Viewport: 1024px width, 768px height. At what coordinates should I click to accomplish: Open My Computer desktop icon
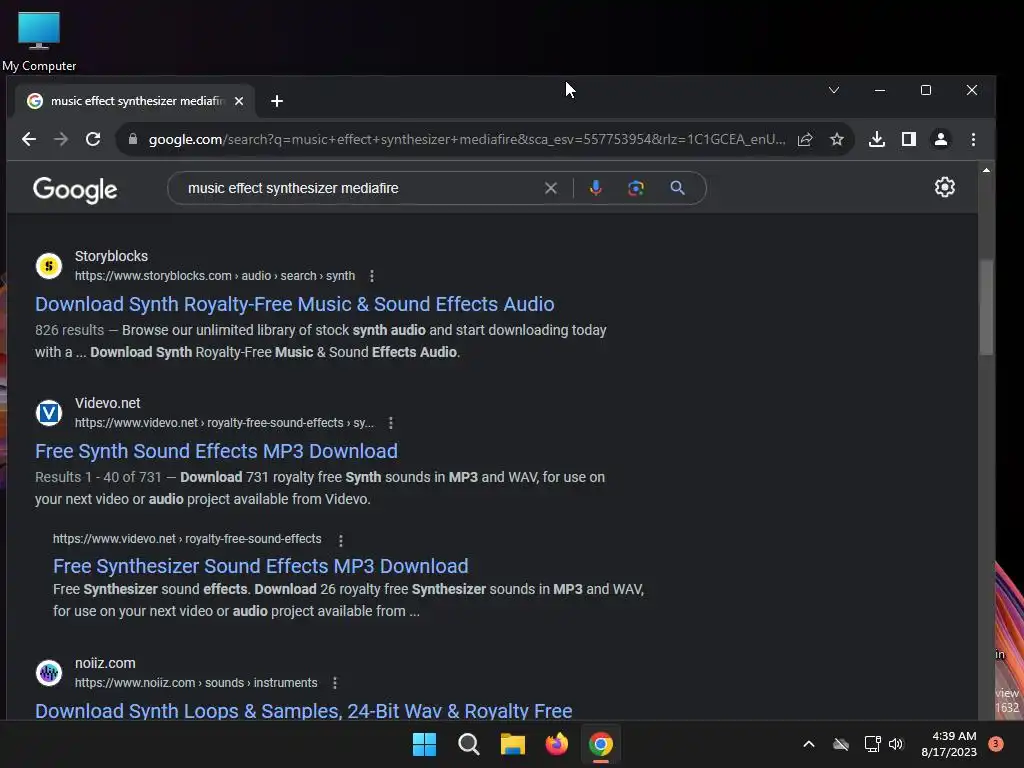(39, 41)
